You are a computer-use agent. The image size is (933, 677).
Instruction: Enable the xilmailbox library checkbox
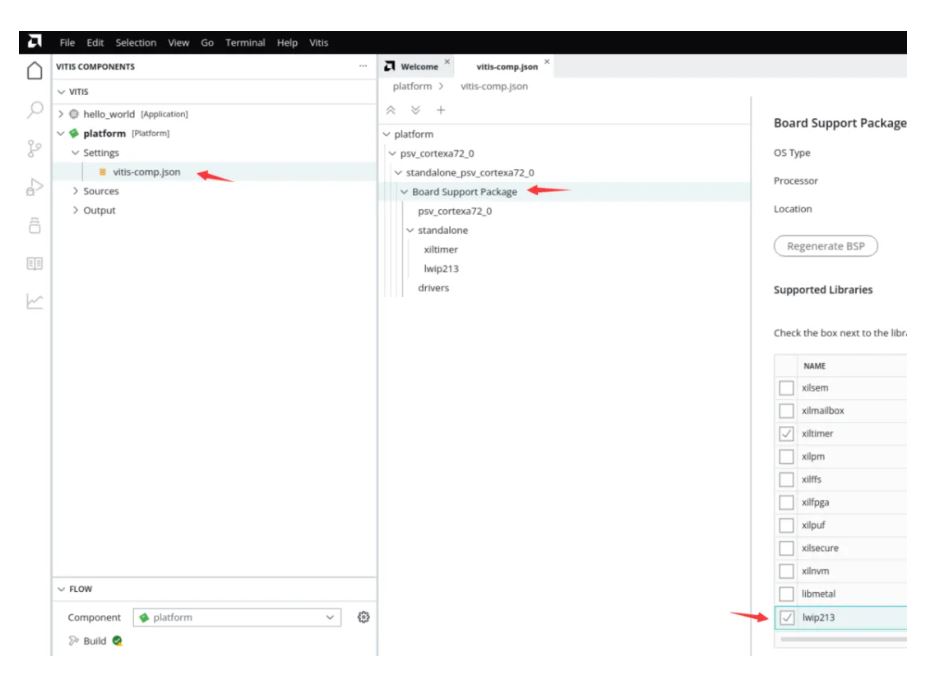click(x=786, y=410)
